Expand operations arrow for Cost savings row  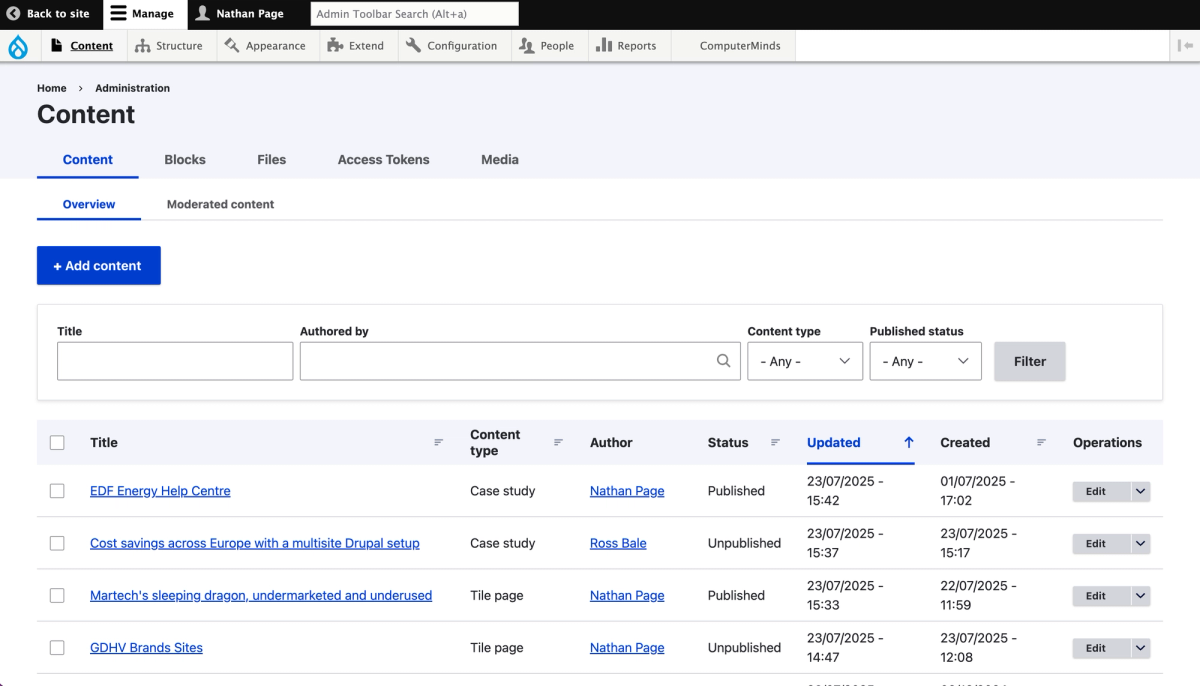coord(1141,543)
